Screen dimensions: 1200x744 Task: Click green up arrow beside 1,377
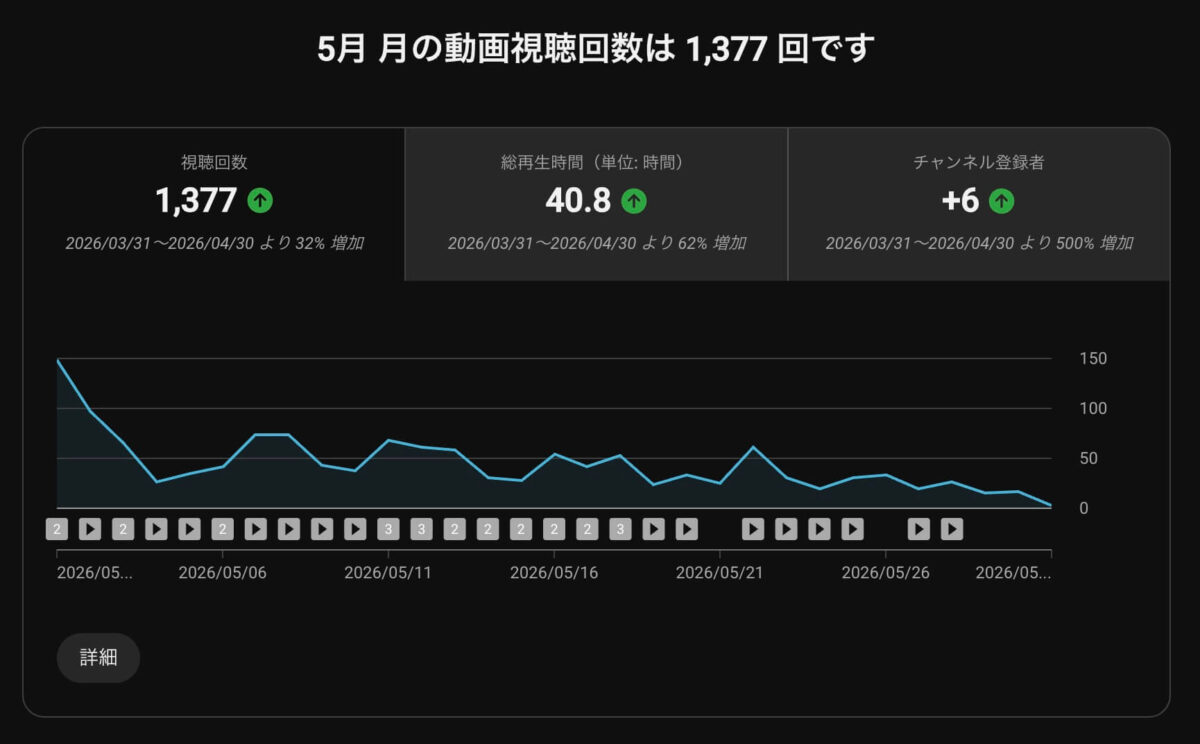[260, 201]
